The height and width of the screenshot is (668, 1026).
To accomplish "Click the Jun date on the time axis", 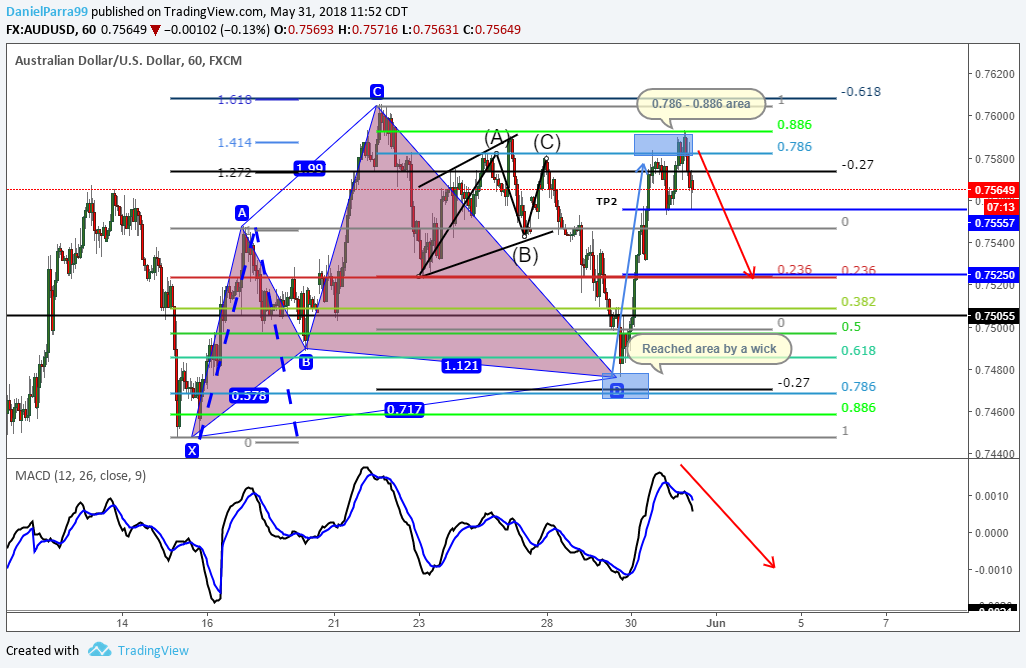I will pyautogui.click(x=716, y=623).
